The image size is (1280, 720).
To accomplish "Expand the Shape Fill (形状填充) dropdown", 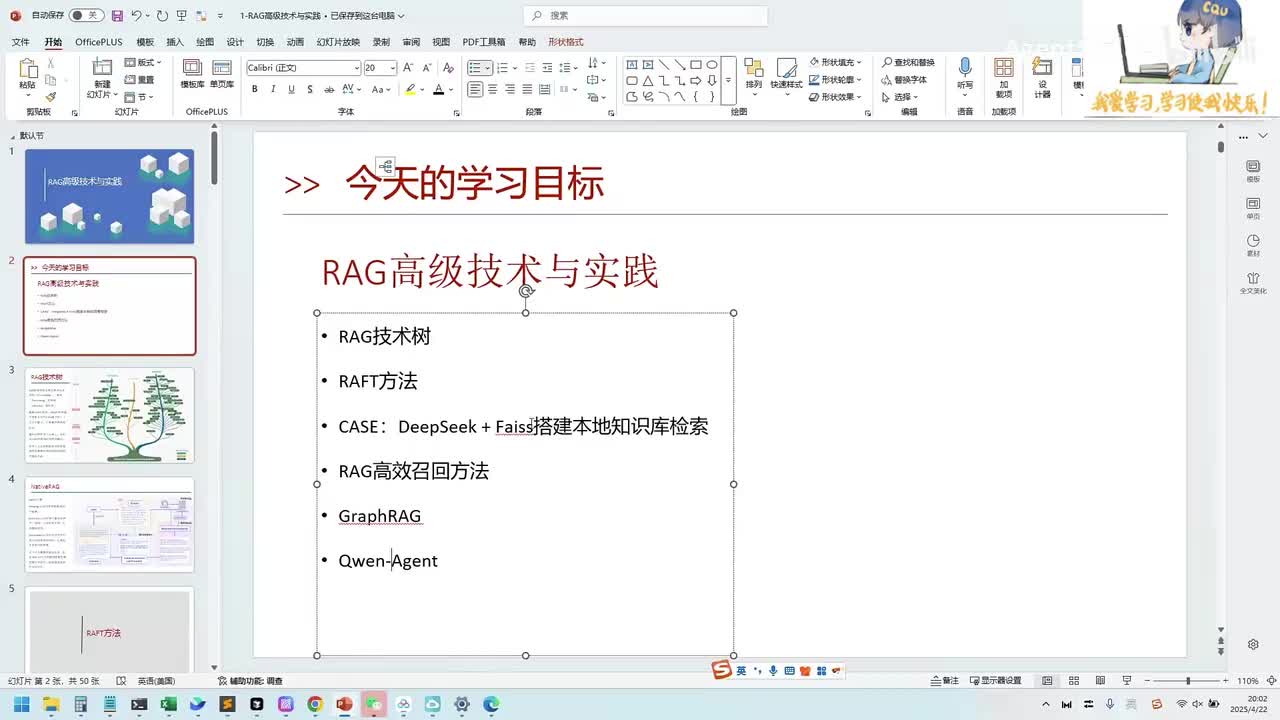I will click(836, 62).
